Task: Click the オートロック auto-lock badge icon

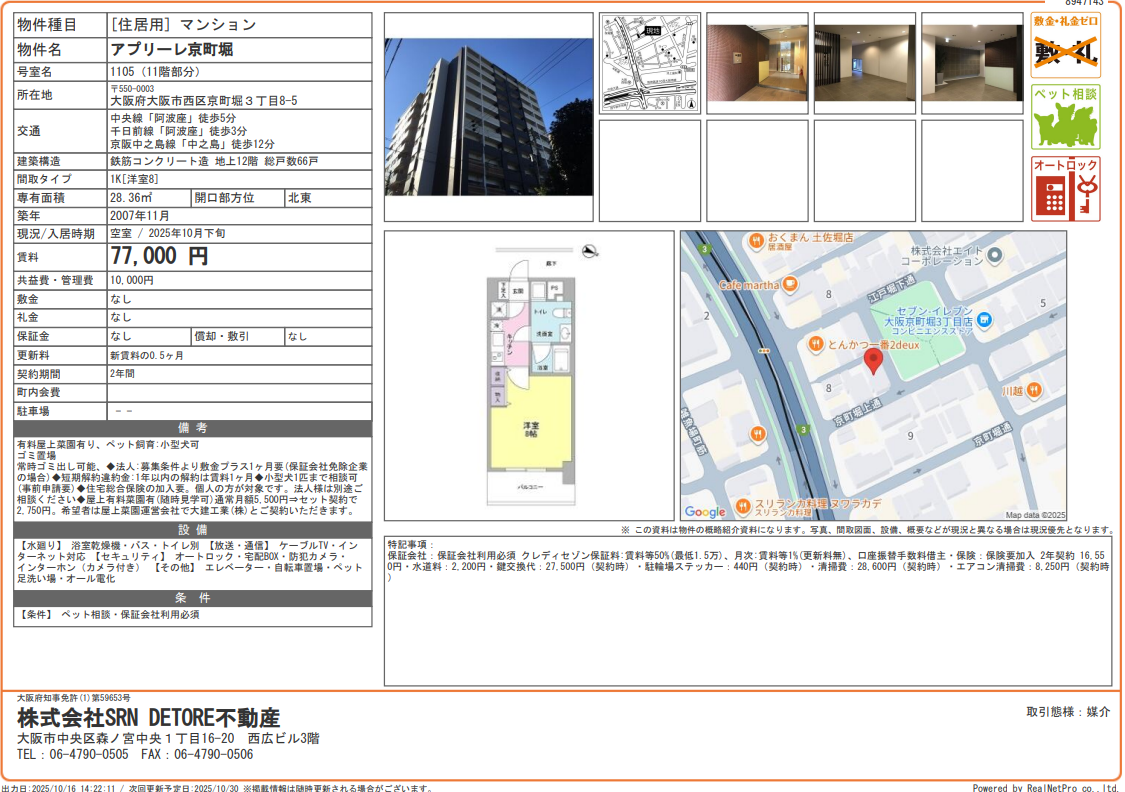Action: click(1066, 189)
